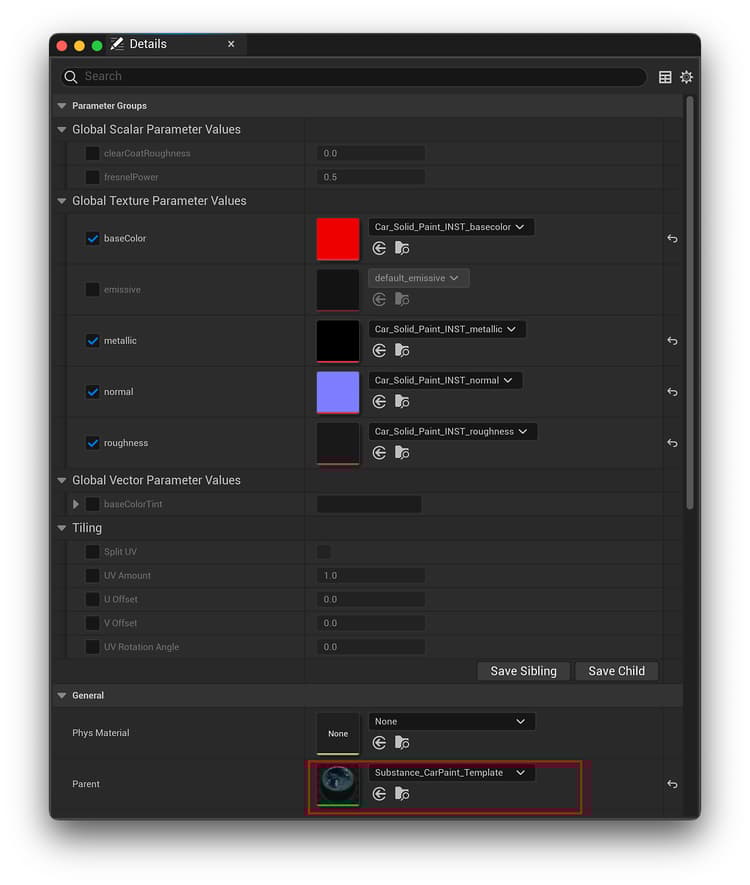Image resolution: width=750 pixels, height=885 pixels.
Task: Uncheck the metallic override checkbox
Action: coord(93,341)
